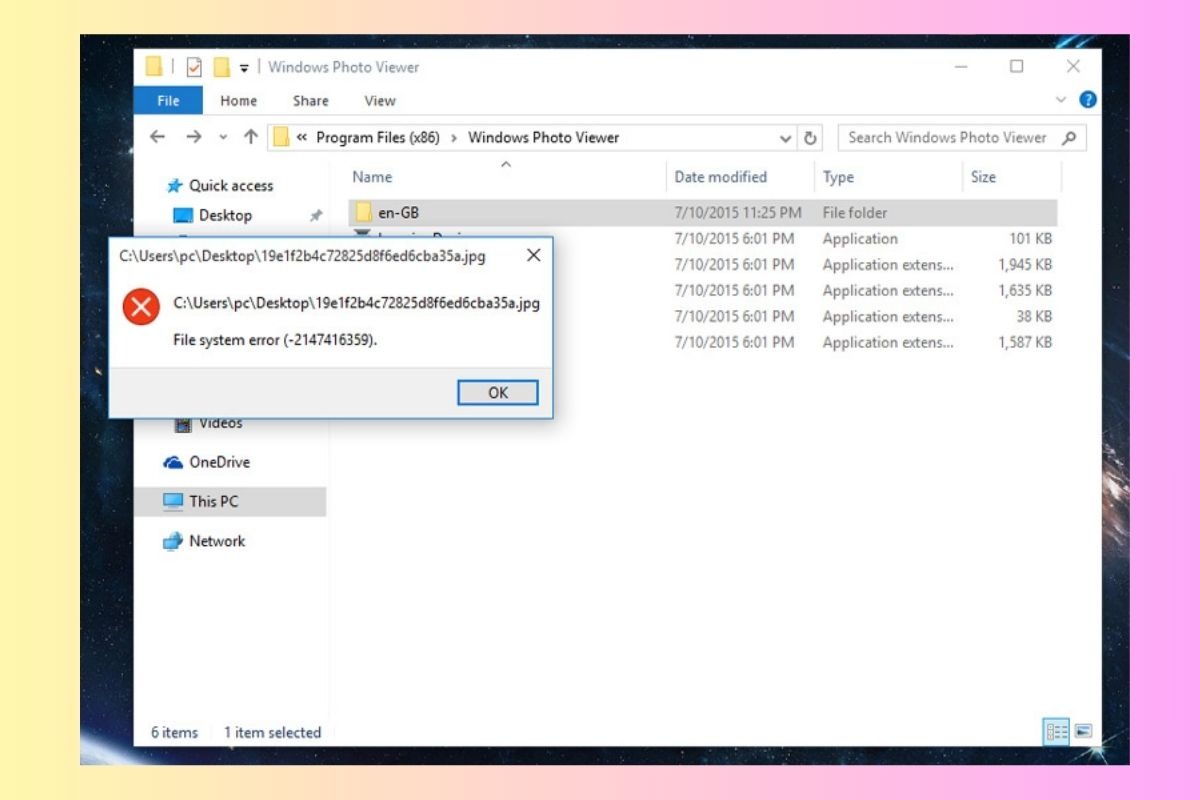Click the 38 KB Application extension row
Viewport: 1200px width, 800px height.
tap(703, 316)
